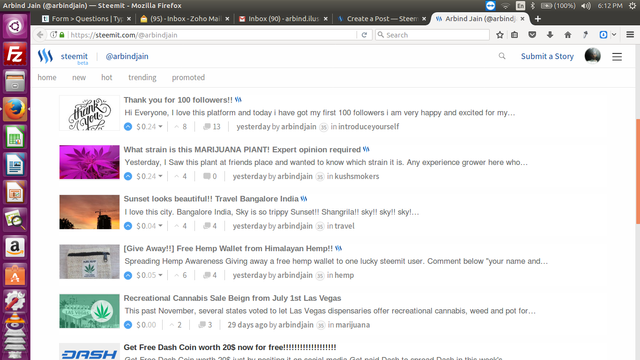Open the Steemit search magnifier icon
Screen dimensions: 640x360
point(502,56)
